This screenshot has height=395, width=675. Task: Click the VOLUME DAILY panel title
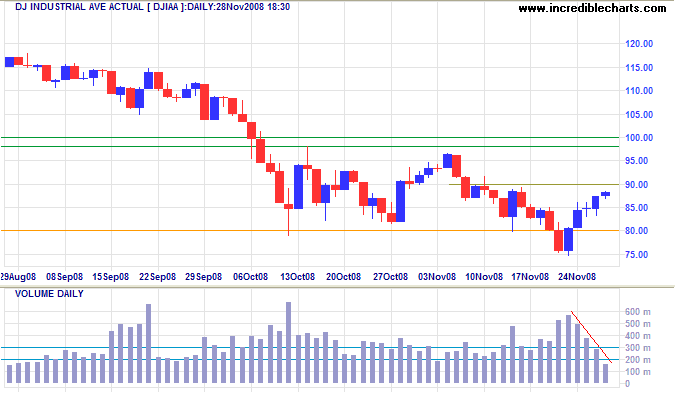point(49,294)
